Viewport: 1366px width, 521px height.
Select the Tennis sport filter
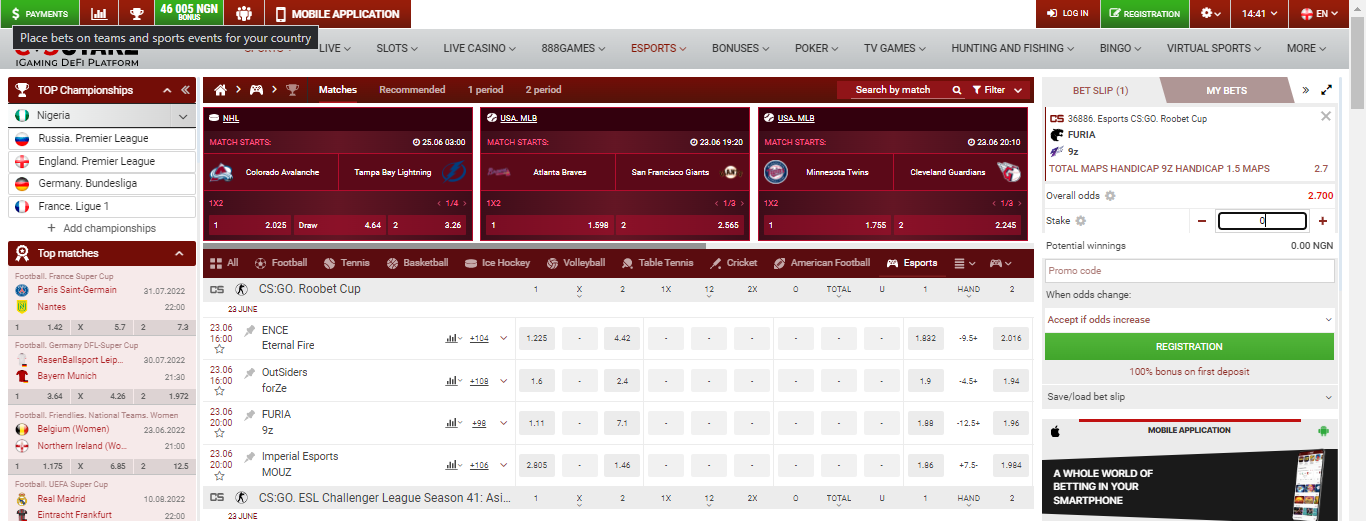(x=346, y=263)
